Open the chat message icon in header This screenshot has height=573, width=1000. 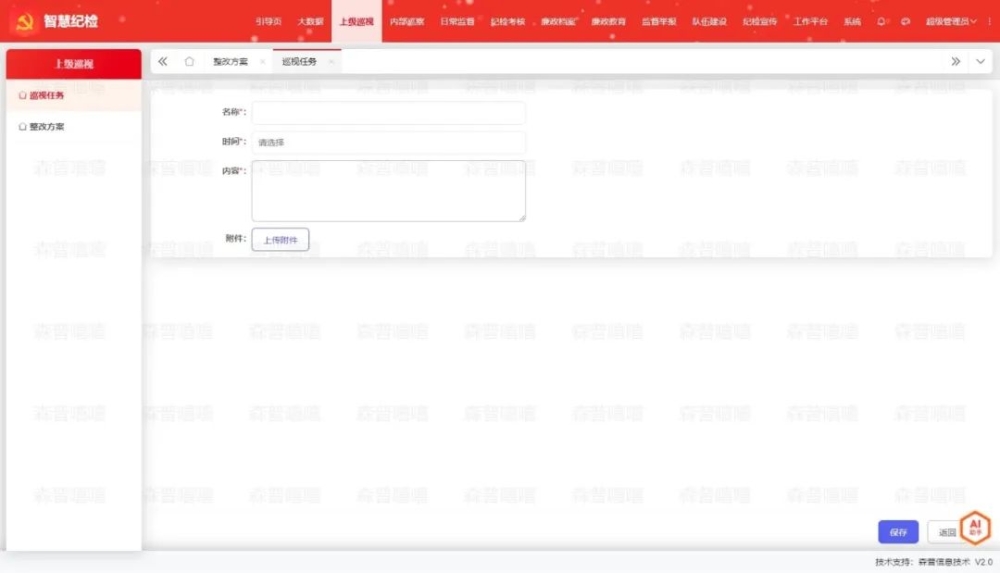905,21
